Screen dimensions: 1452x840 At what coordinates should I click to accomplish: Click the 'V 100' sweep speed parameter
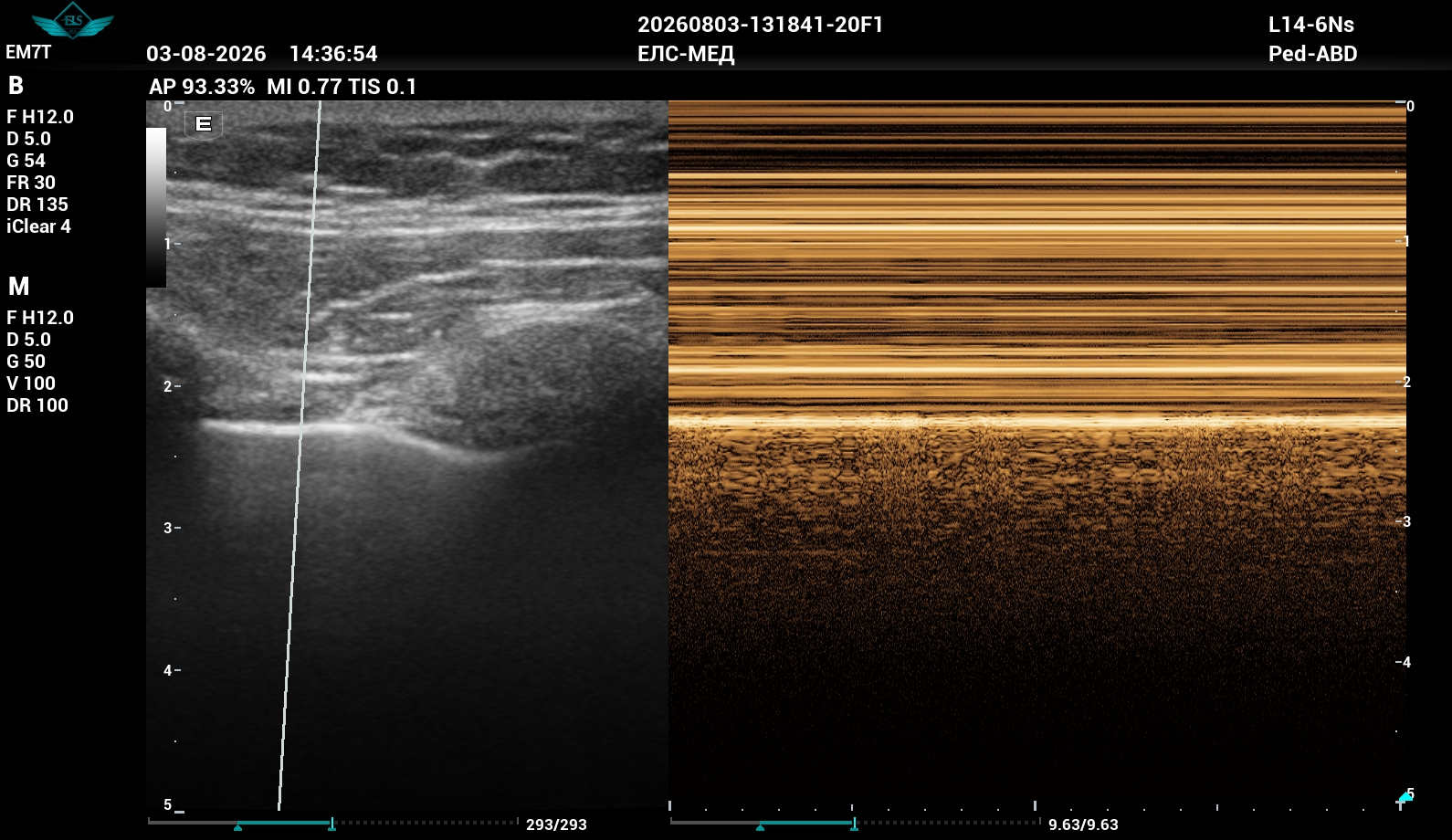(31, 383)
